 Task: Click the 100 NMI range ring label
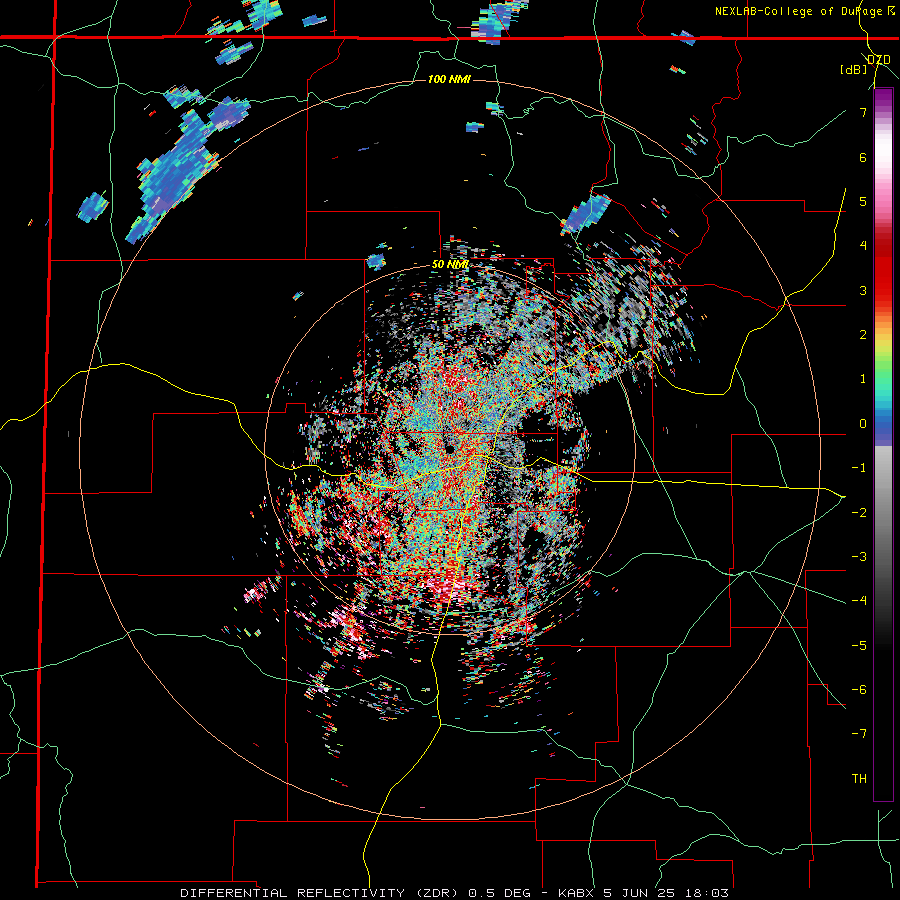coord(449,79)
